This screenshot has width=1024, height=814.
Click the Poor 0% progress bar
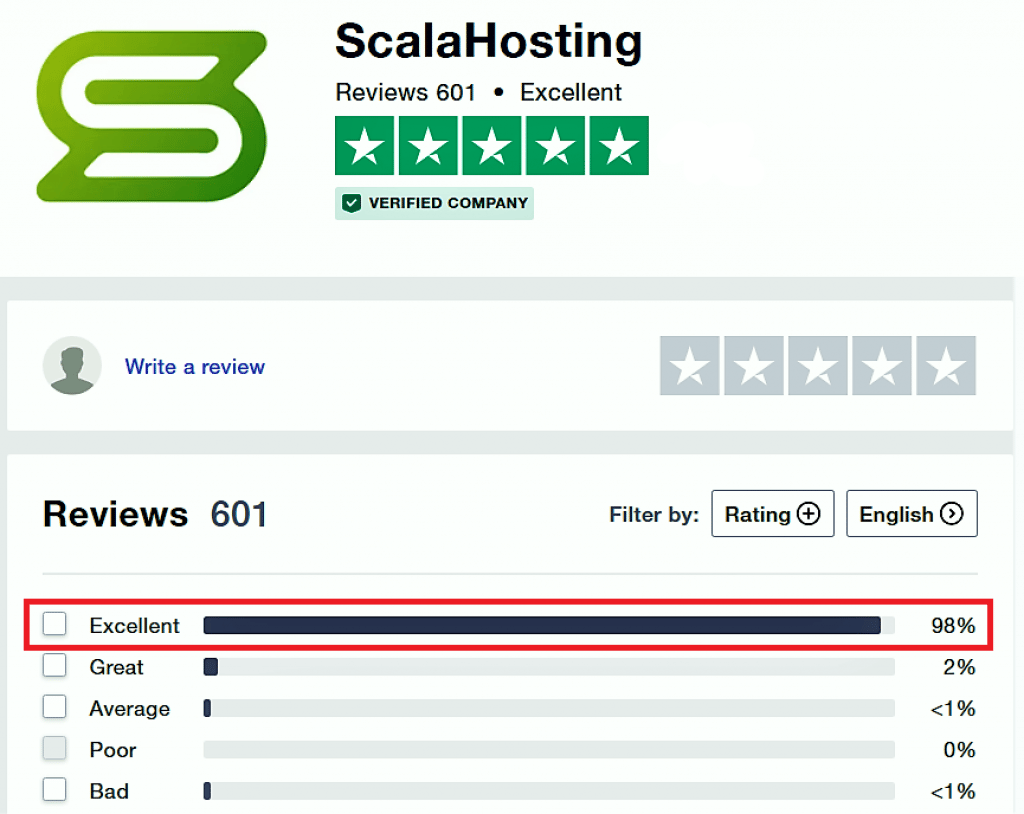549,749
